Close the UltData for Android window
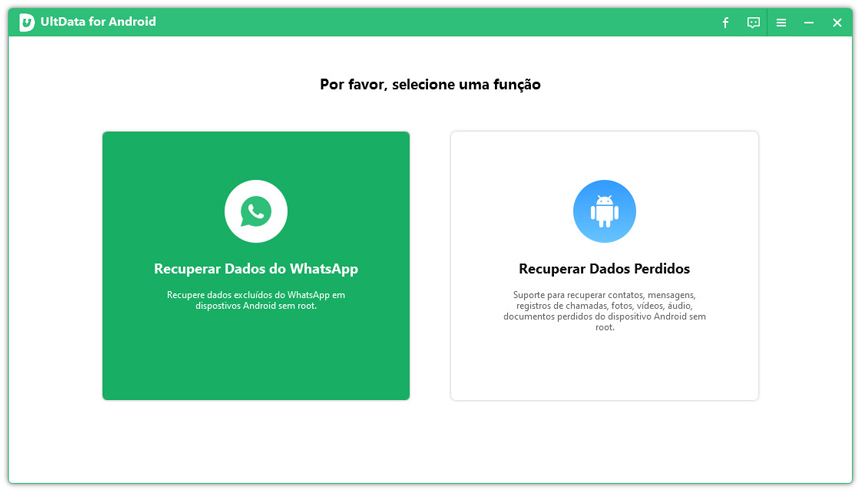 tap(837, 22)
